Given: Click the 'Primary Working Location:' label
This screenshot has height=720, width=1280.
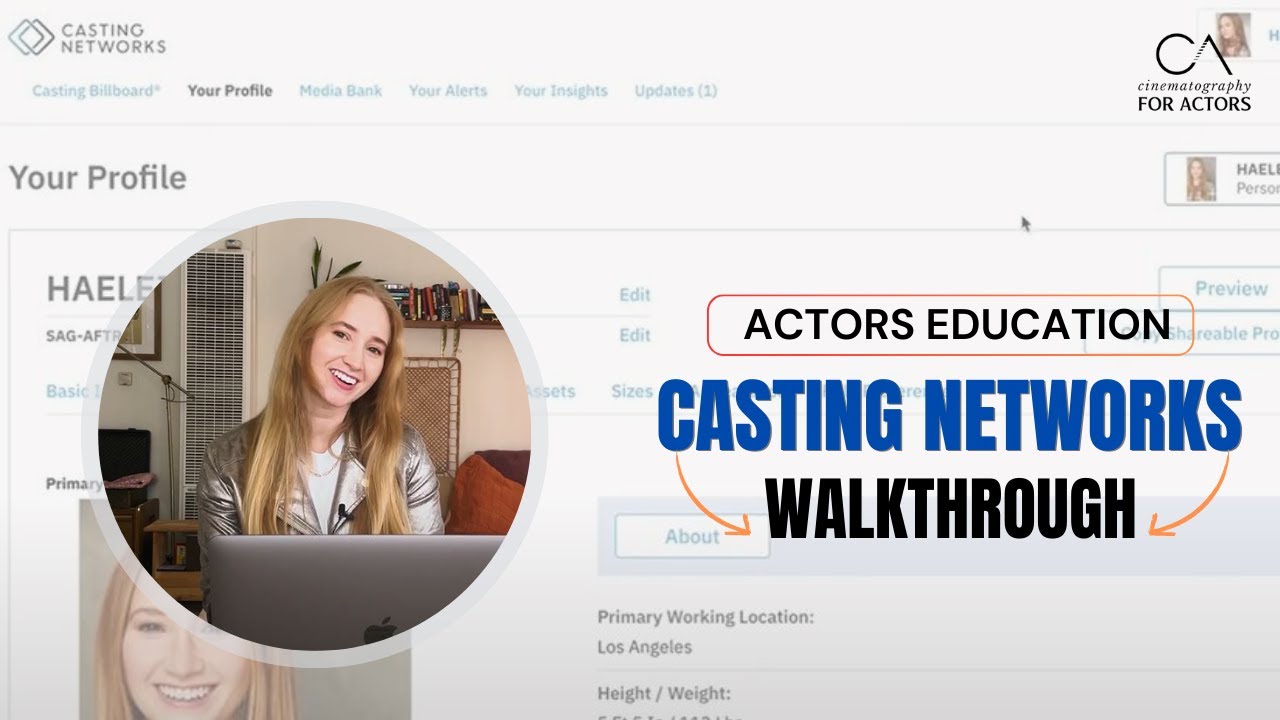Looking at the screenshot, I should (706, 617).
